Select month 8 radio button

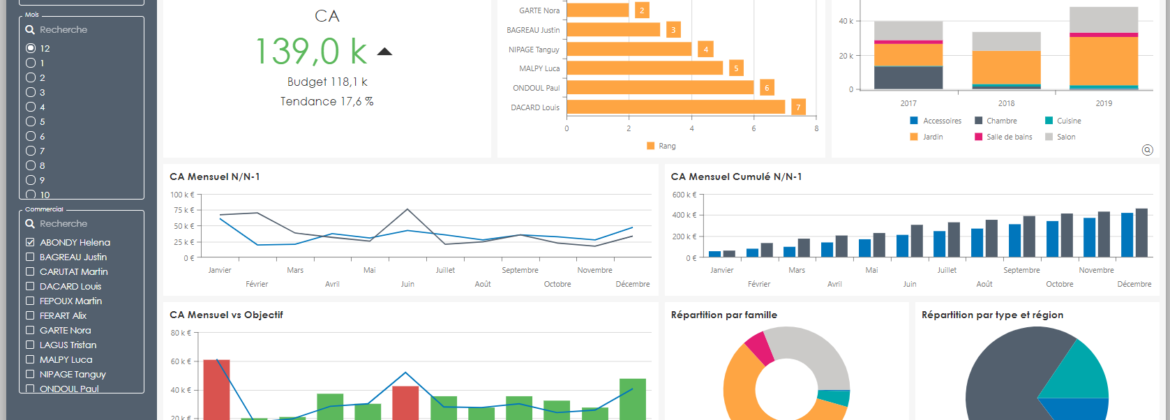click(31, 165)
